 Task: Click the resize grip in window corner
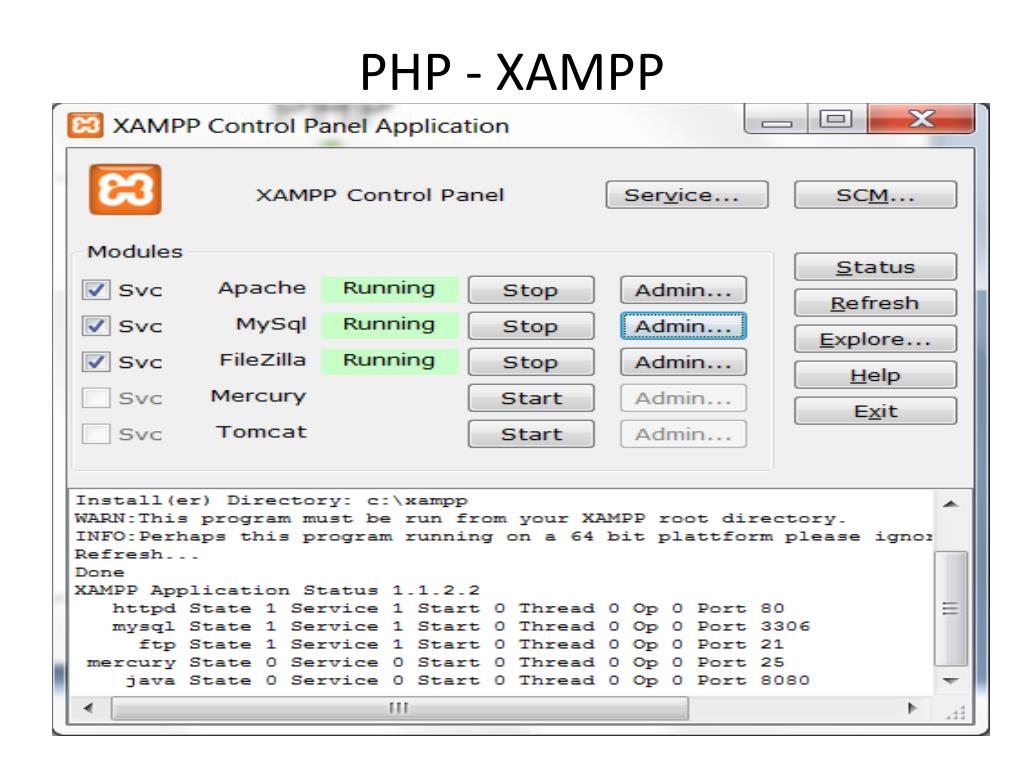click(x=956, y=712)
